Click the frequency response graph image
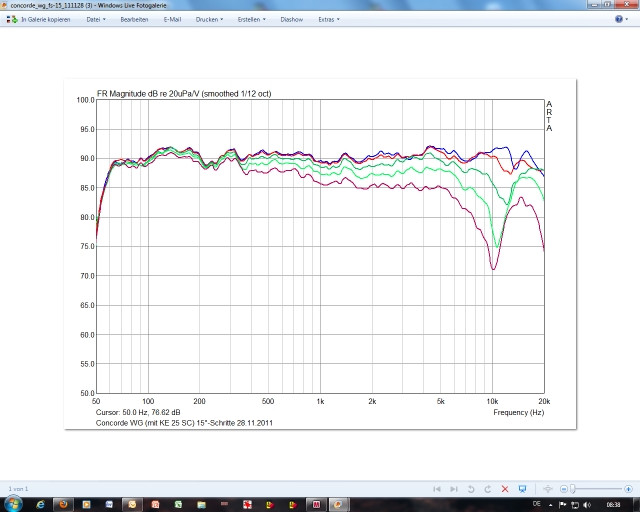The width and height of the screenshot is (640, 512). (x=320, y=255)
